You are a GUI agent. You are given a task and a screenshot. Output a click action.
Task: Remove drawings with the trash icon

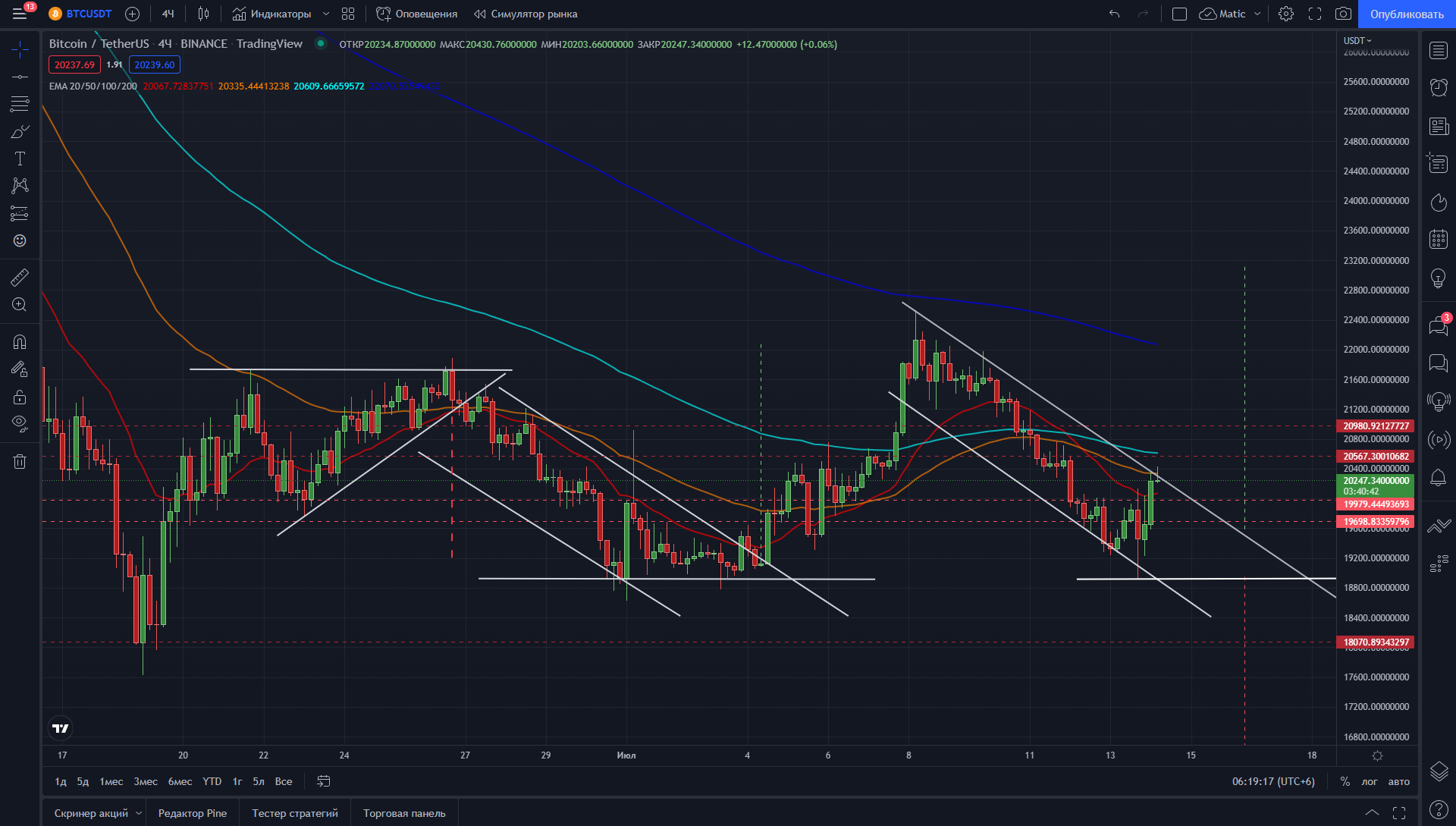[20, 461]
